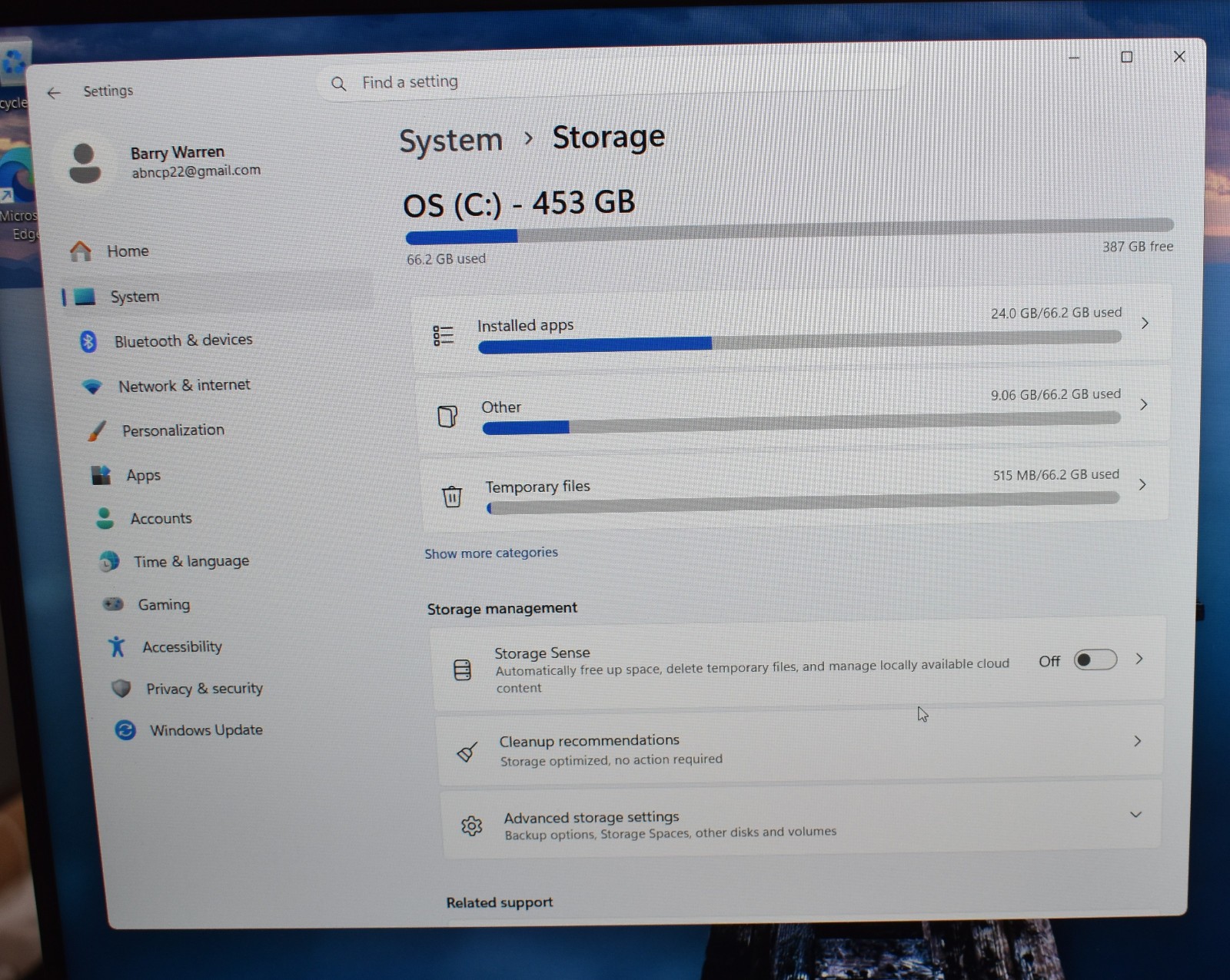Click the Accessibility figure icon
Image resolution: width=1230 pixels, height=980 pixels.
117,647
